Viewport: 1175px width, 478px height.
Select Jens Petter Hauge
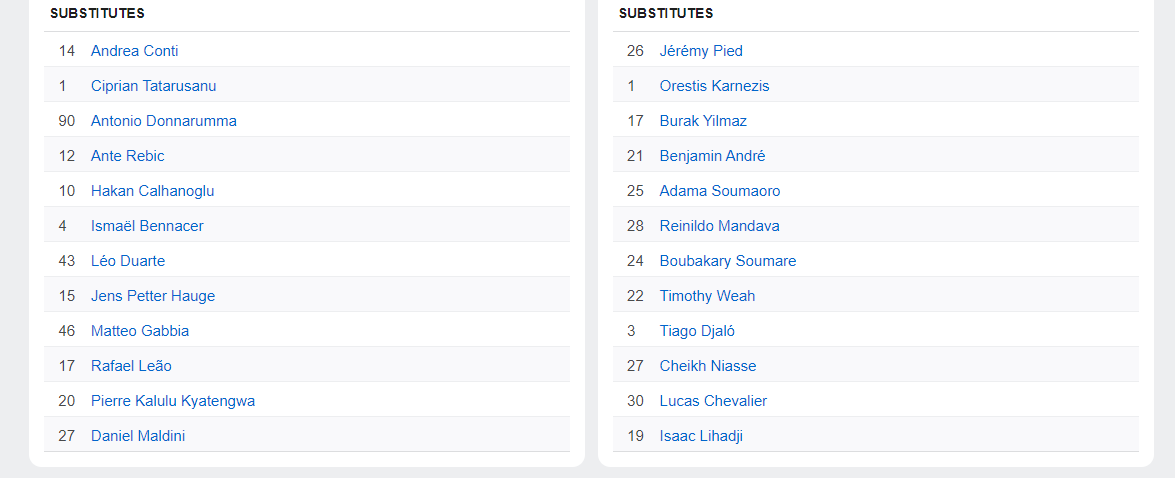pos(153,296)
